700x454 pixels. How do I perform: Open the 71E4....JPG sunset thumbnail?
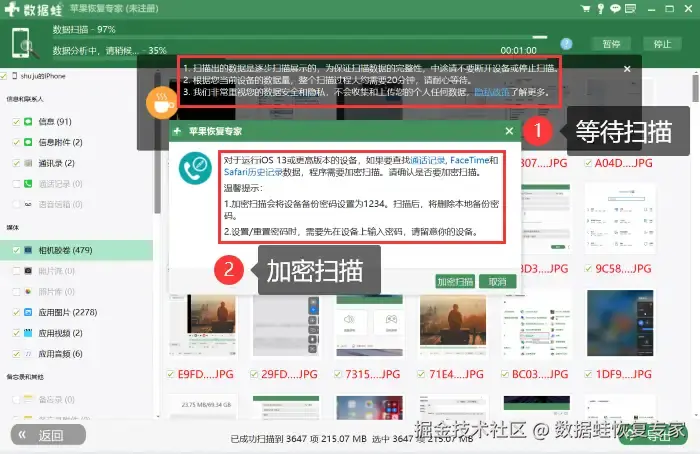coord(453,326)
